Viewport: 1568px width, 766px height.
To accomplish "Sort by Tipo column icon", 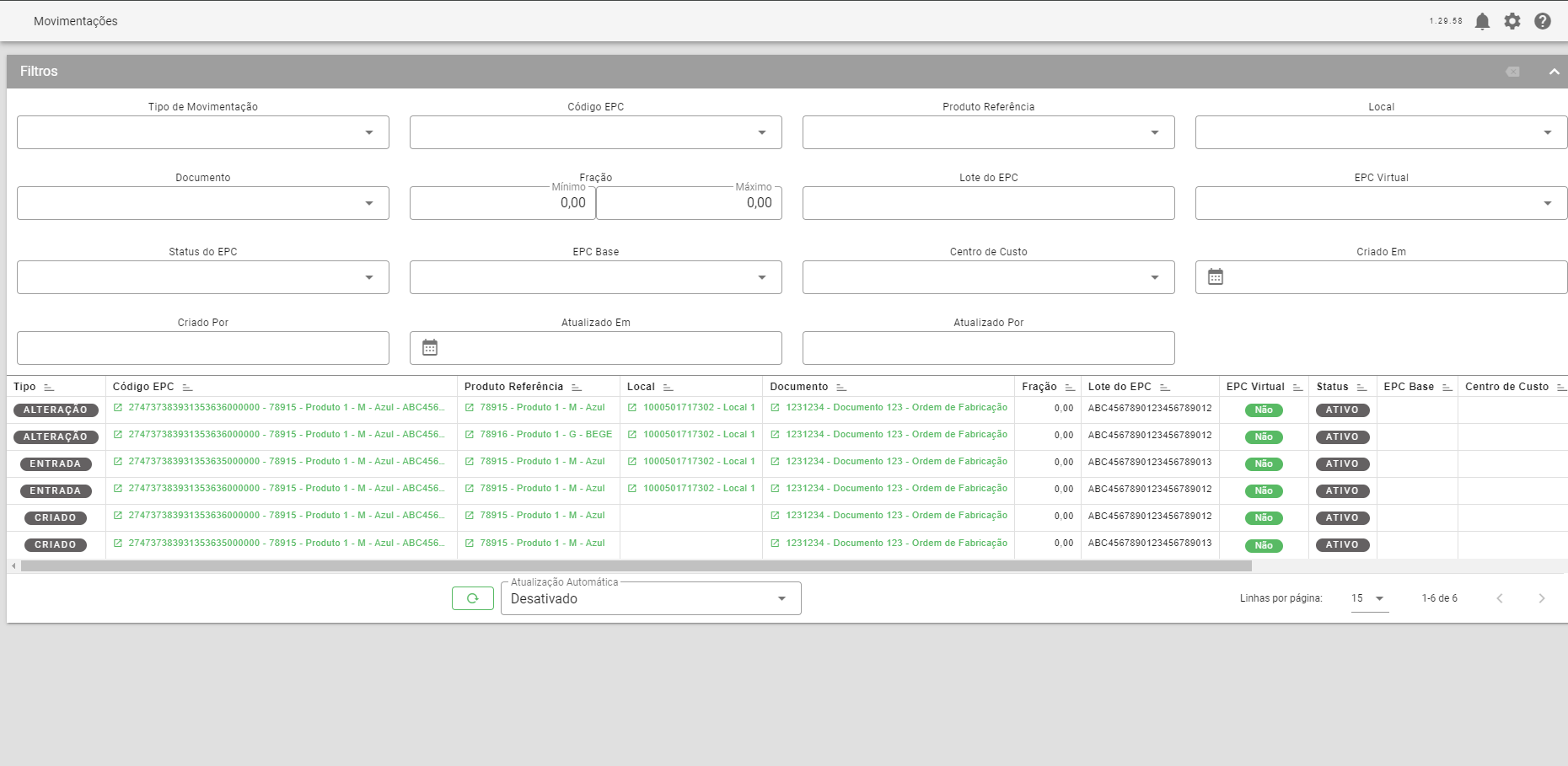I will 49,387.
